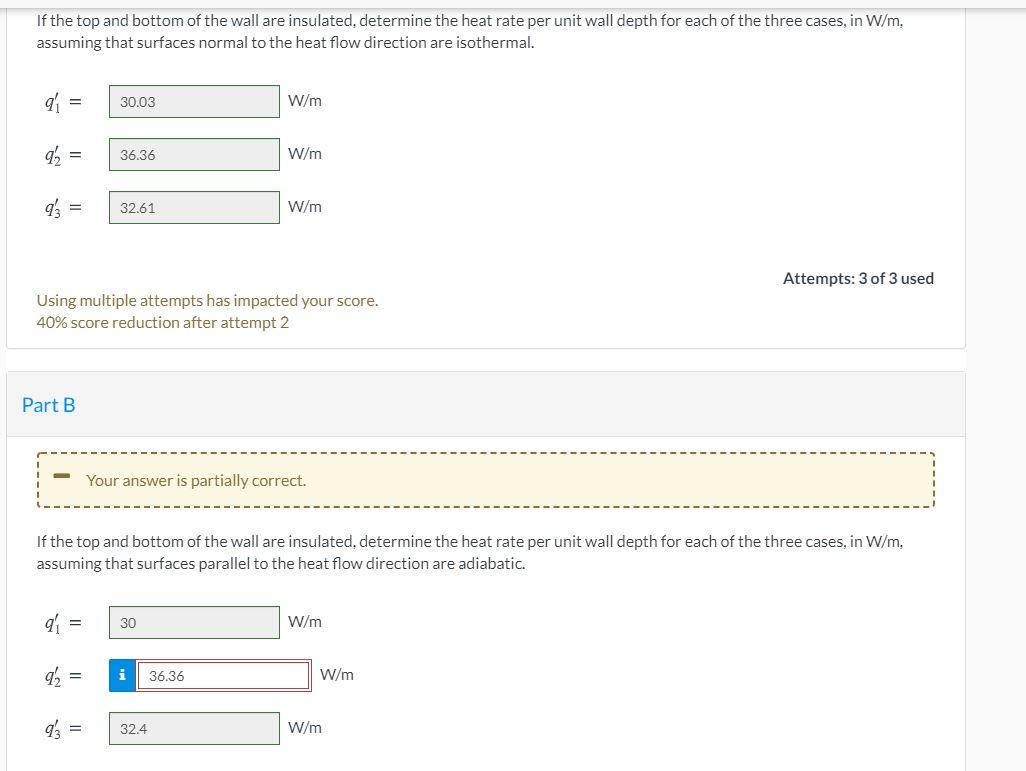Select Part B q3 field showing 32.4

(x=194, y=728)
